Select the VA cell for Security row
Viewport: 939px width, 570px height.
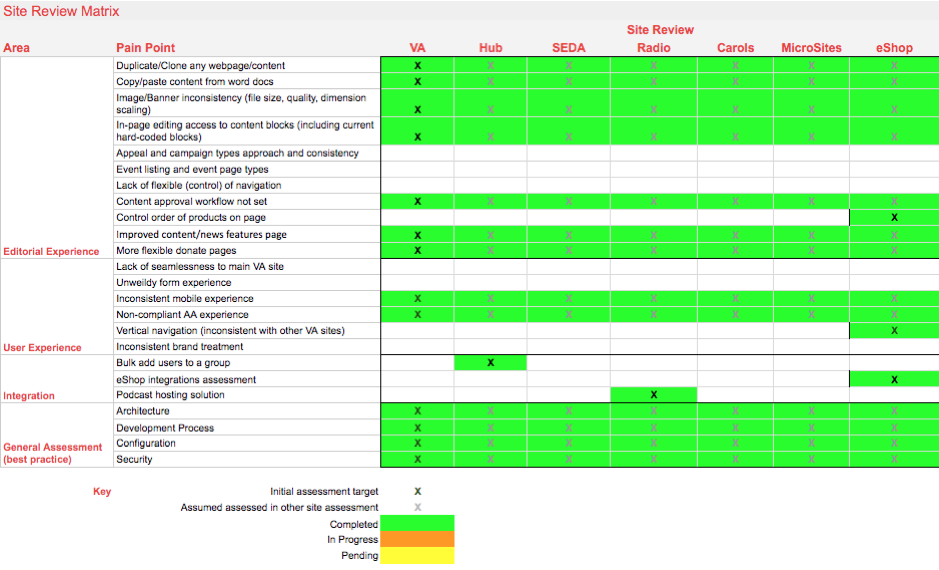point(417,459)
